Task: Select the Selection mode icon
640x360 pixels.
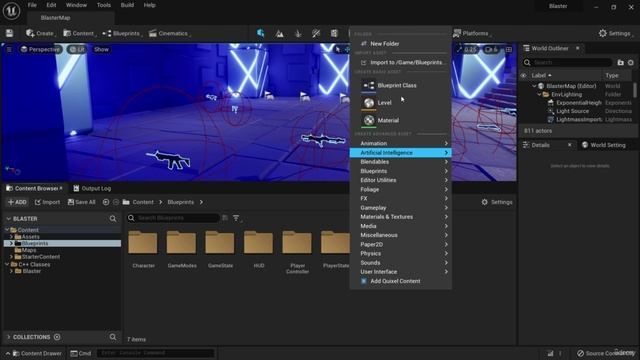Action: (260, 33)
